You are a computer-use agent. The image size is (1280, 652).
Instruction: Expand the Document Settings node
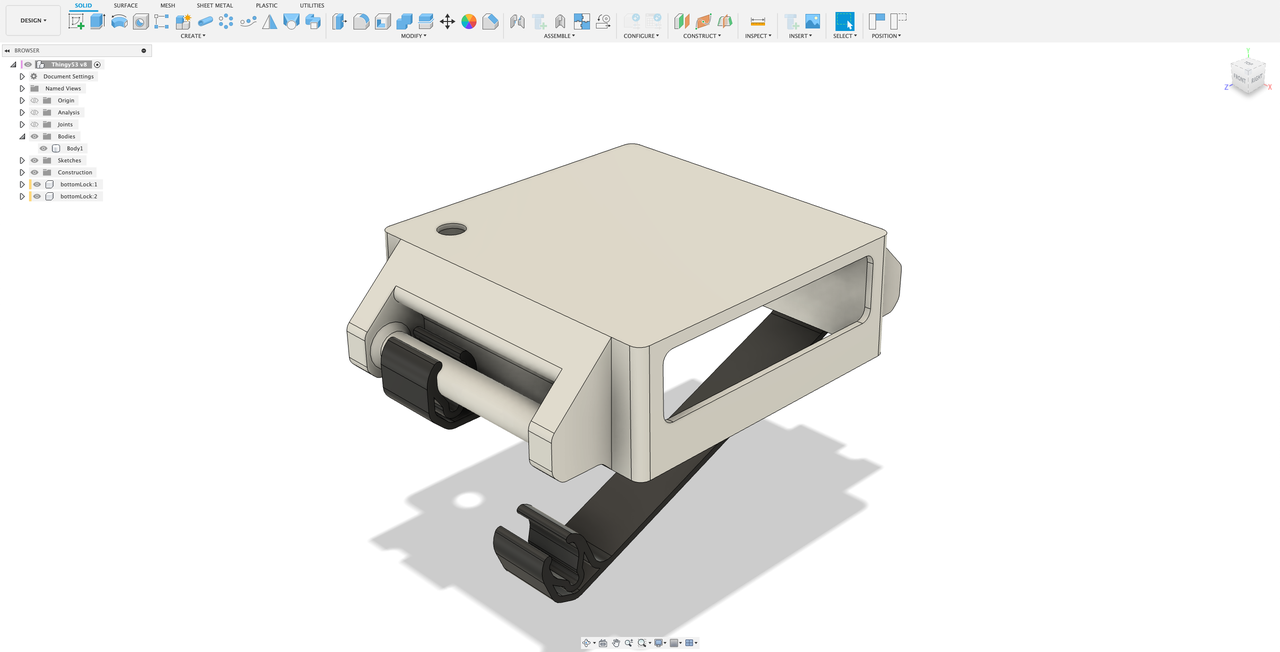click(22, 76)
